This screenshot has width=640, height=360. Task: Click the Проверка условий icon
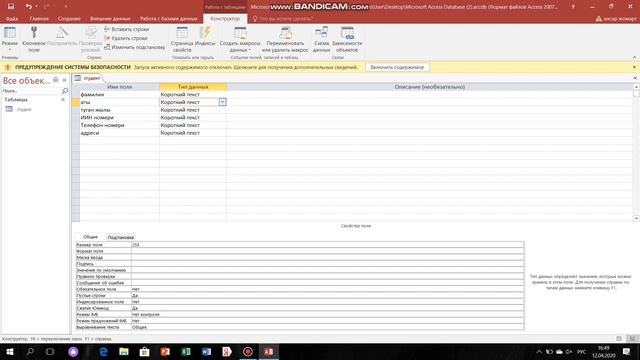(91, 39)
